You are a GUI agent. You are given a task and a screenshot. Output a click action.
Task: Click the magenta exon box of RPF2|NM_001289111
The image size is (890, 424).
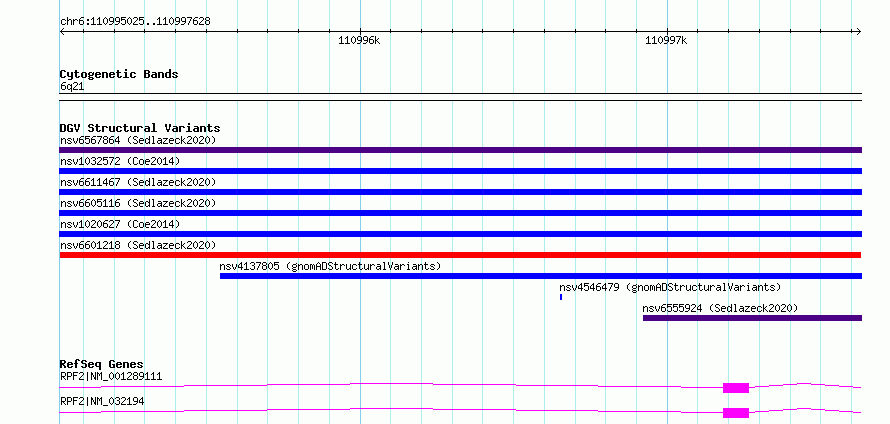point(736,388)
